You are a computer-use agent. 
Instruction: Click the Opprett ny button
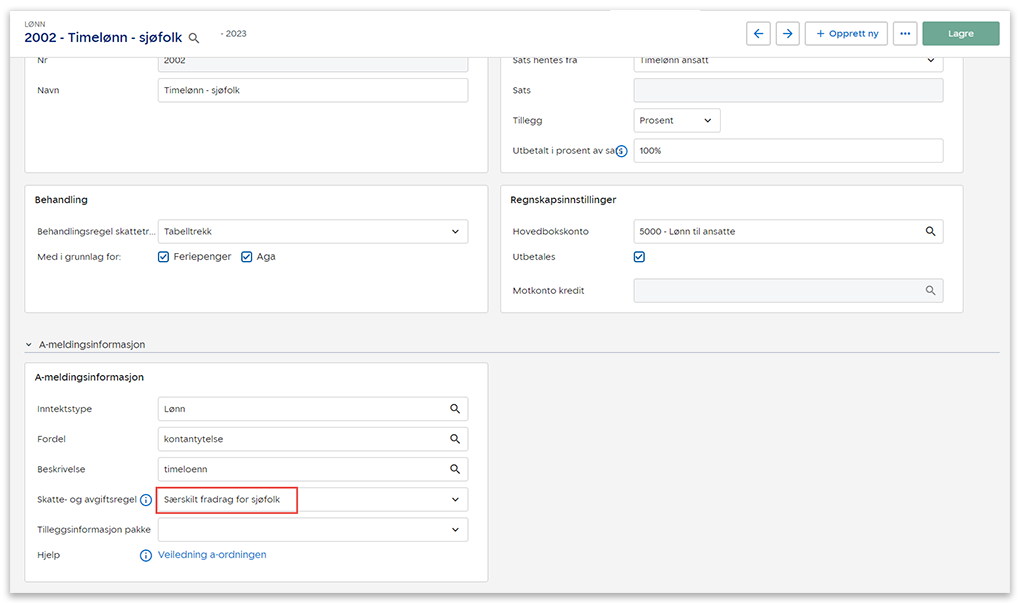(846, 33)
